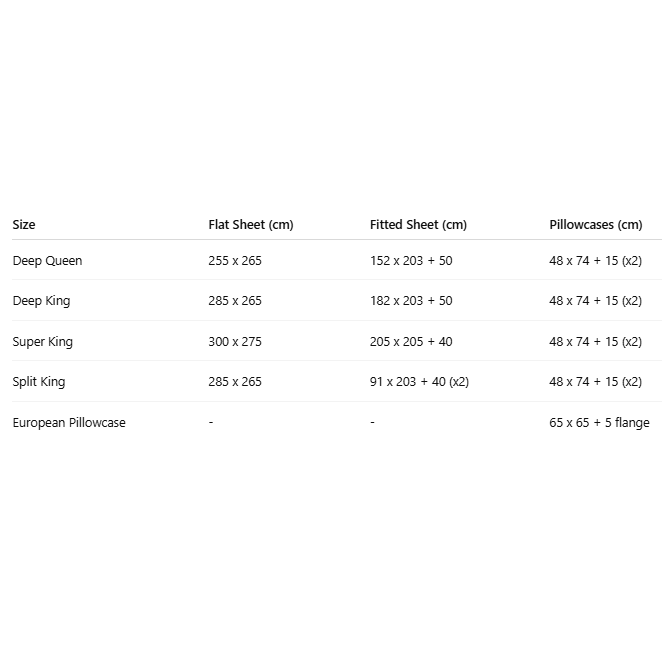This screenshot has height=662, width=662.
Task: Click Split King fitted sheet 91 x 203 + 40 (x2)
Action: 419,382
